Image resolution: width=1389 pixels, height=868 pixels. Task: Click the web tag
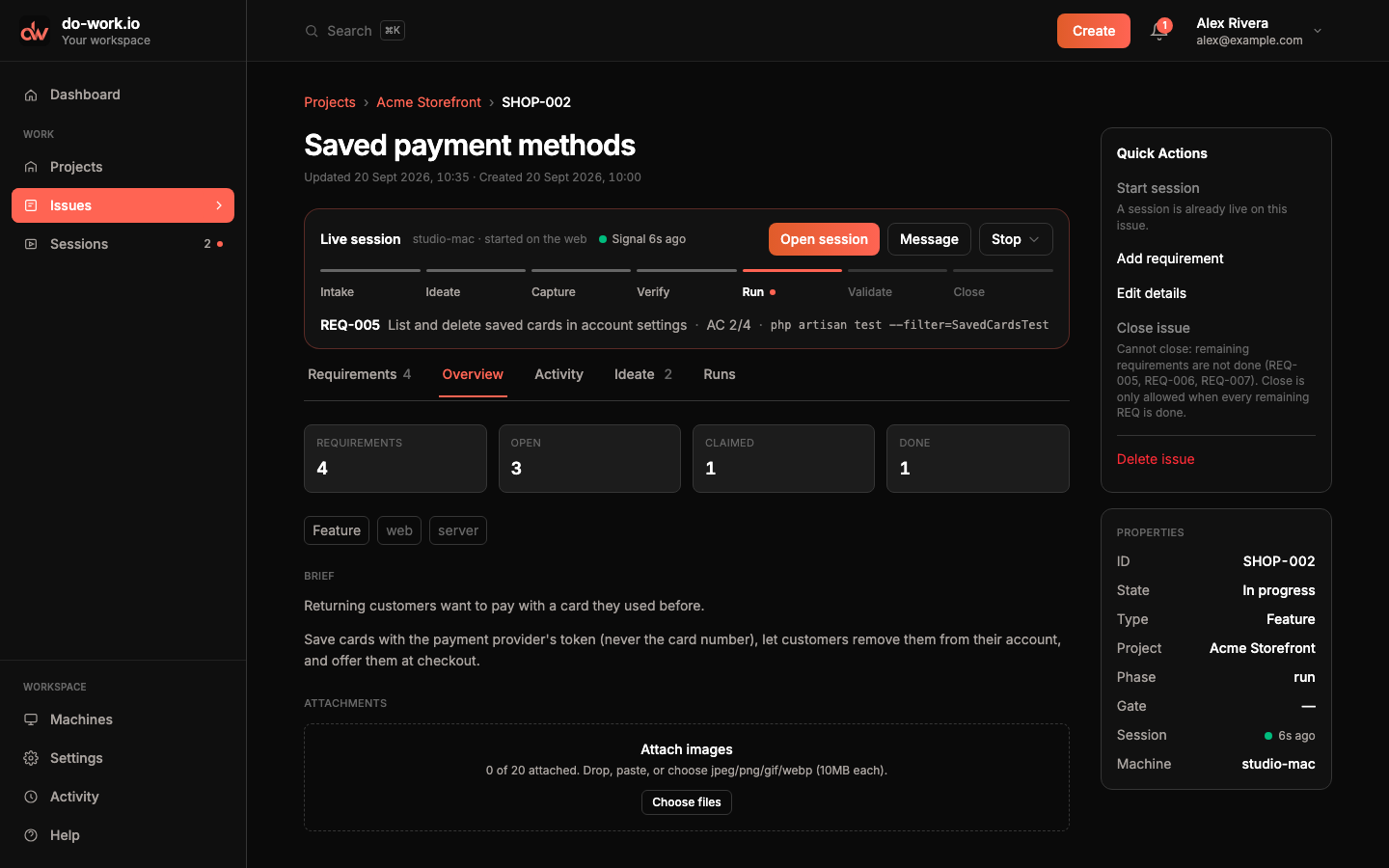click(399, 530)
